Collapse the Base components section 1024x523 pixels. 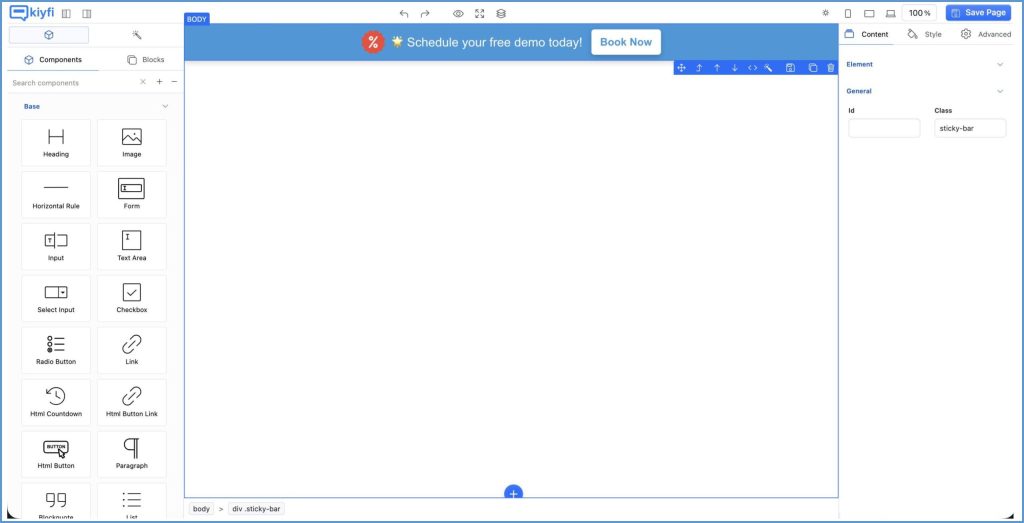point(165,106)
